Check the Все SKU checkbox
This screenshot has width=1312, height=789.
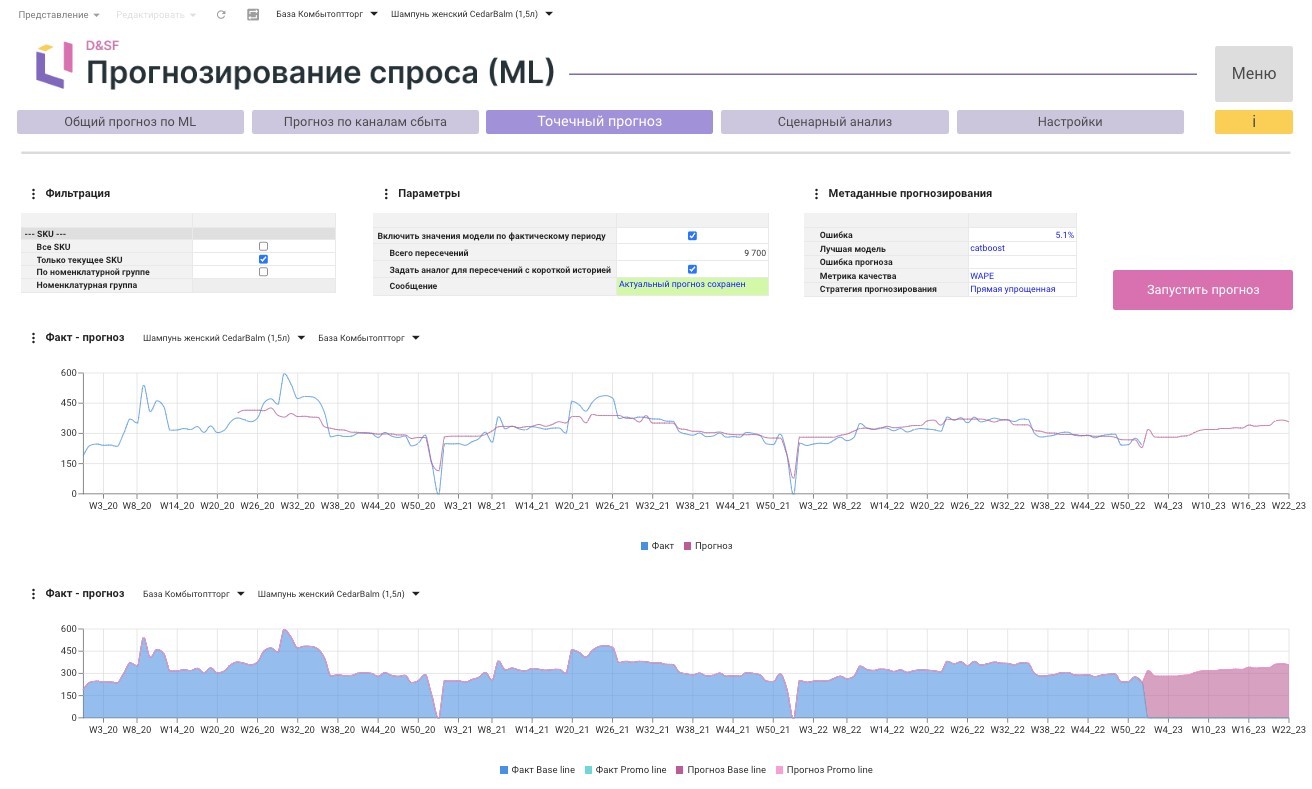(x=263, y=246)
